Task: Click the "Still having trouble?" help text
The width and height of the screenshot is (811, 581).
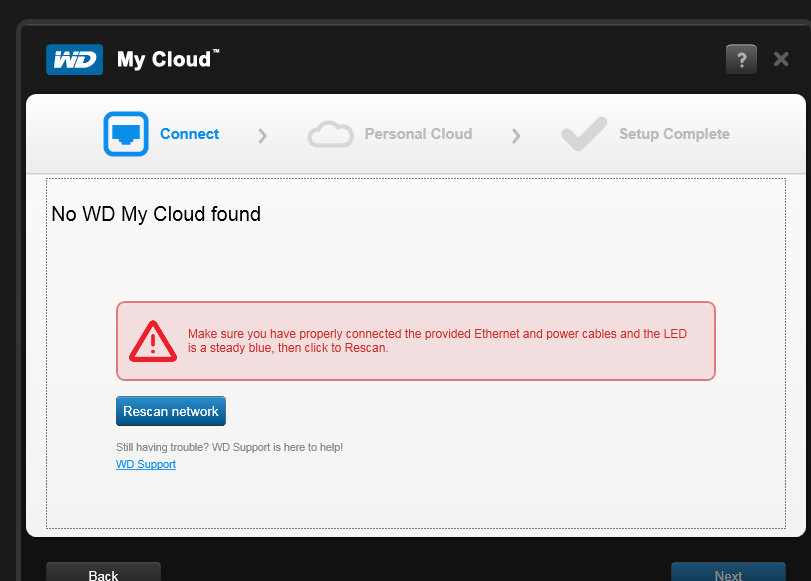Action: pos(229,447)
